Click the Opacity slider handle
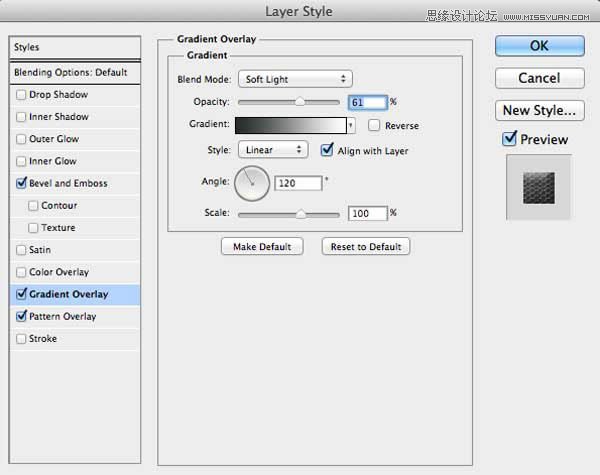The image size is (600, 475). pos(300,101)
